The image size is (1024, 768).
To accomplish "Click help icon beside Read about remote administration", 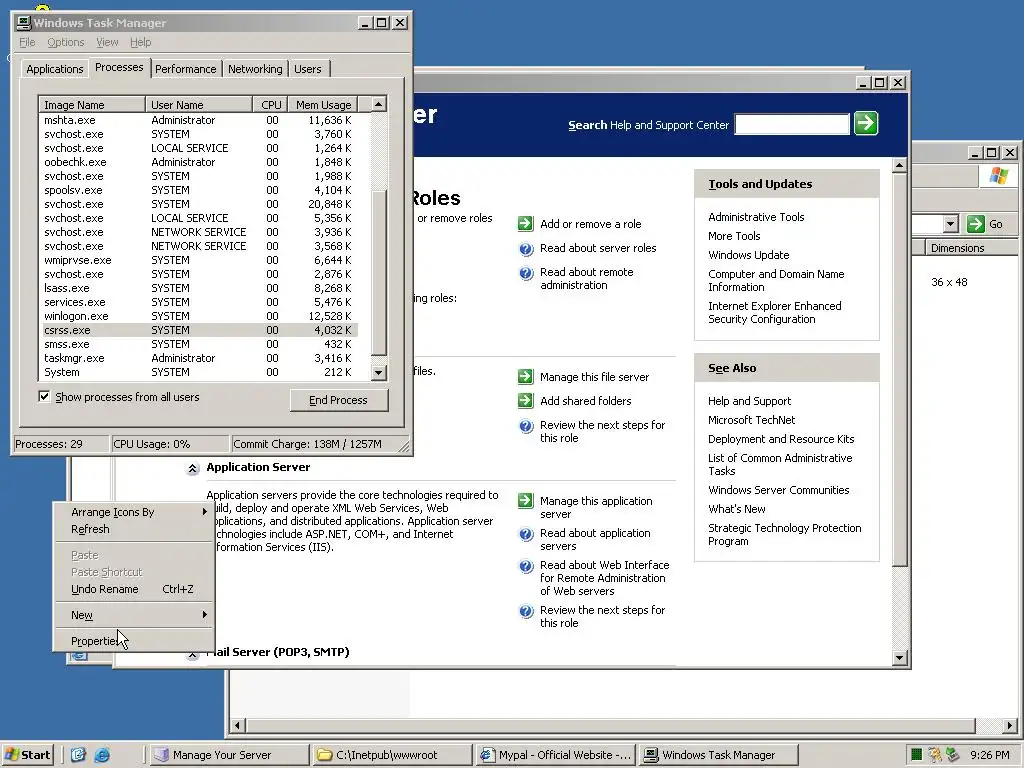I will (526, 273).
